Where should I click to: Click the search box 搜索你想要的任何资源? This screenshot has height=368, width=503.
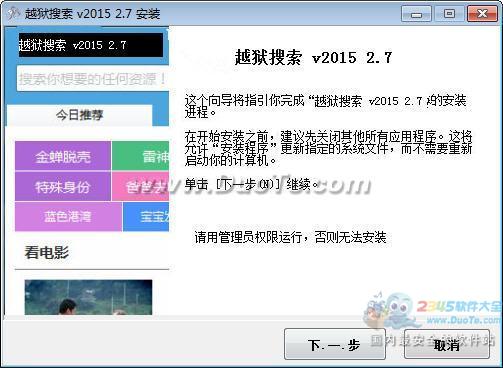pyautogui.click(x=93, y=79)
